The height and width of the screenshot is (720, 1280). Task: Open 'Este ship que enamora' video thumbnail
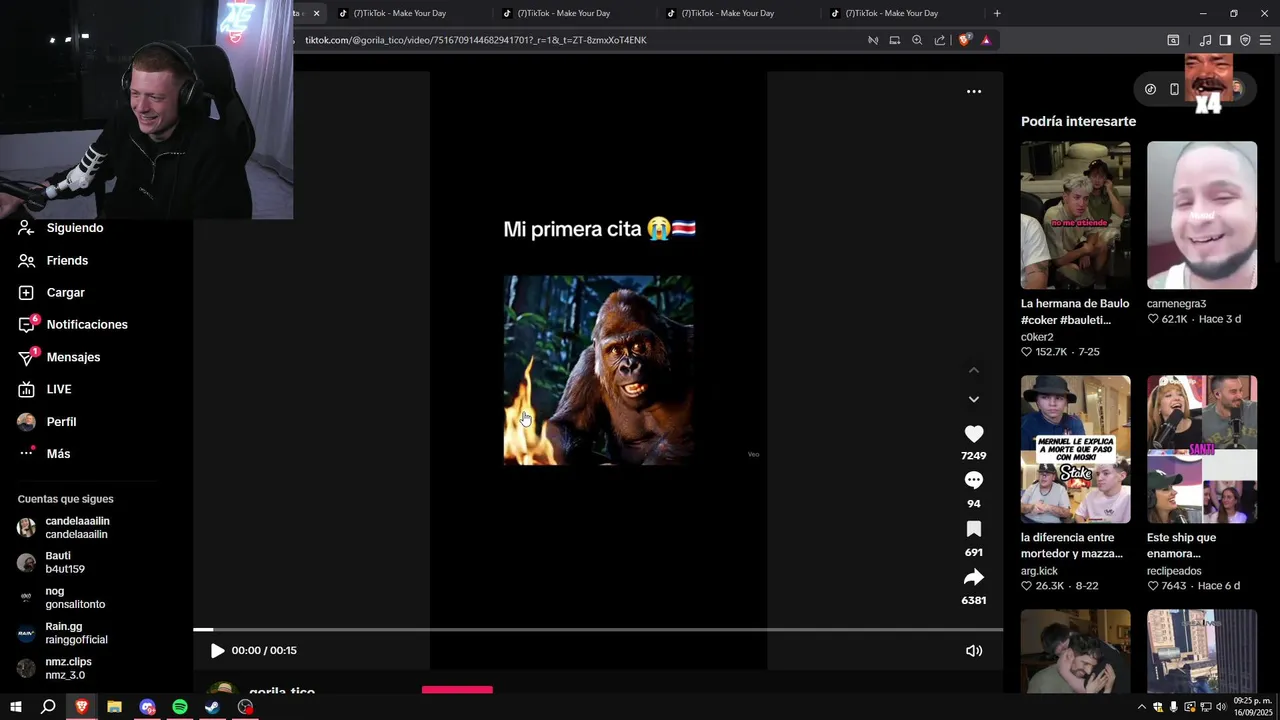1202,449
